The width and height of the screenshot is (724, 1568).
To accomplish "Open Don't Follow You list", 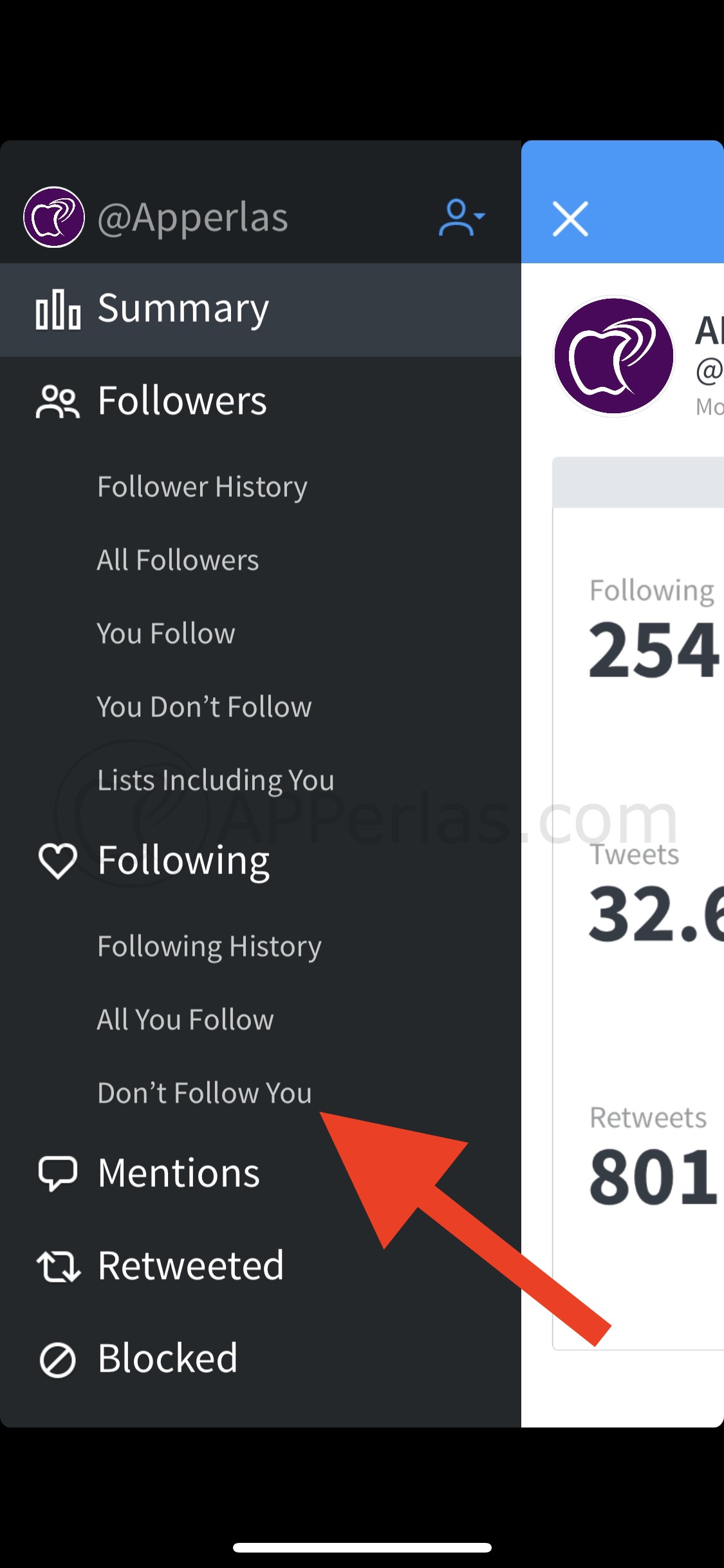I will (205, 1093).
